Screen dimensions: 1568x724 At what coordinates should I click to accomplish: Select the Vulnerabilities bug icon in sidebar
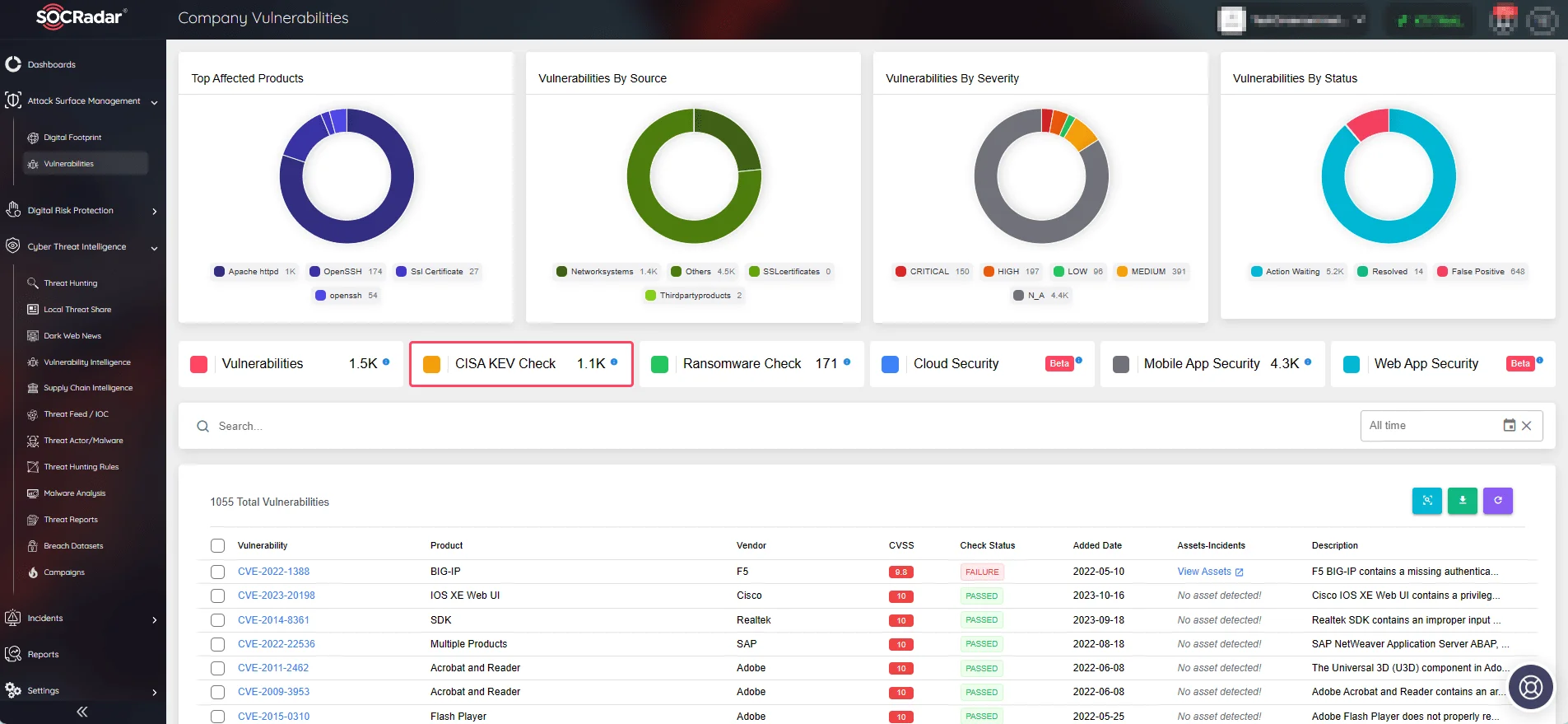coord(33,164)
